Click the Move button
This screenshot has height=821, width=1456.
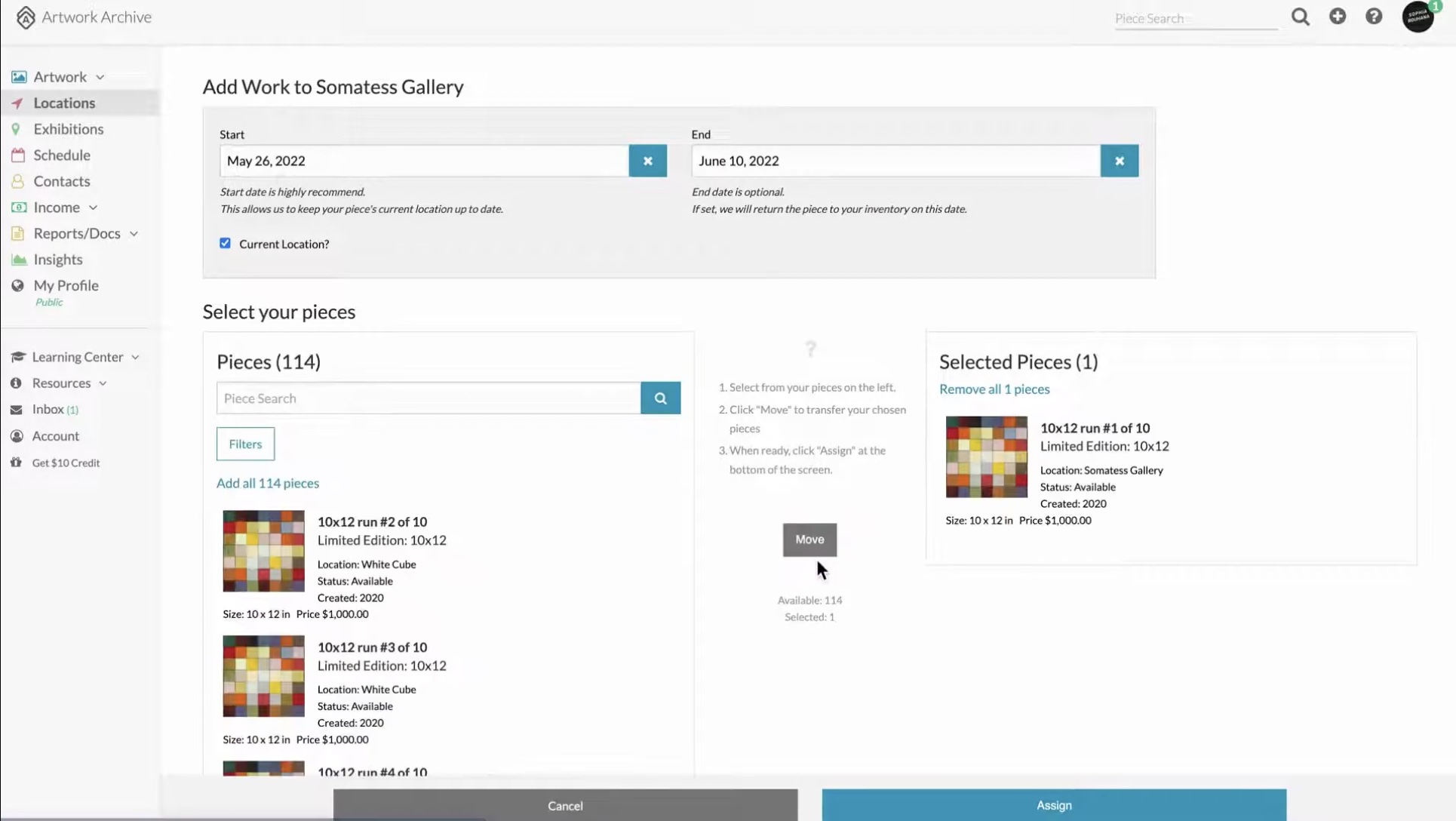809,540
